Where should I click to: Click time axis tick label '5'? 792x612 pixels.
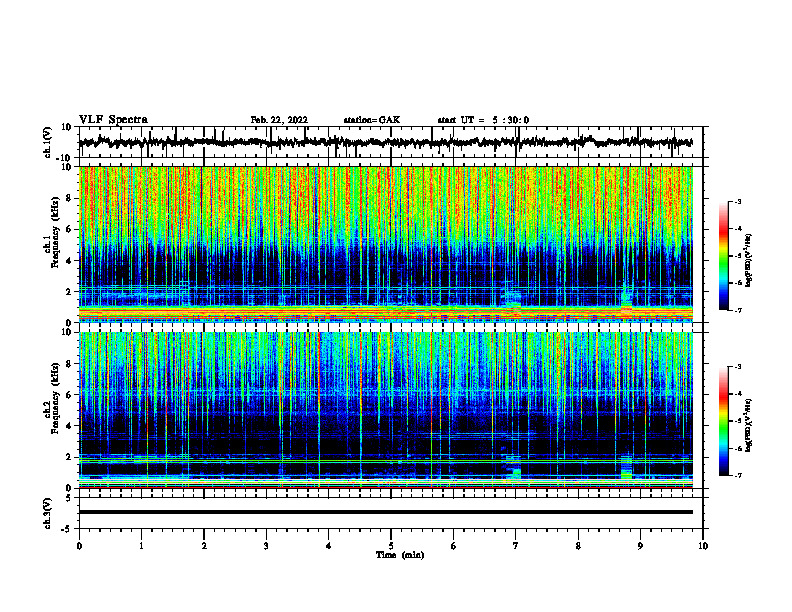click(391, 546)
